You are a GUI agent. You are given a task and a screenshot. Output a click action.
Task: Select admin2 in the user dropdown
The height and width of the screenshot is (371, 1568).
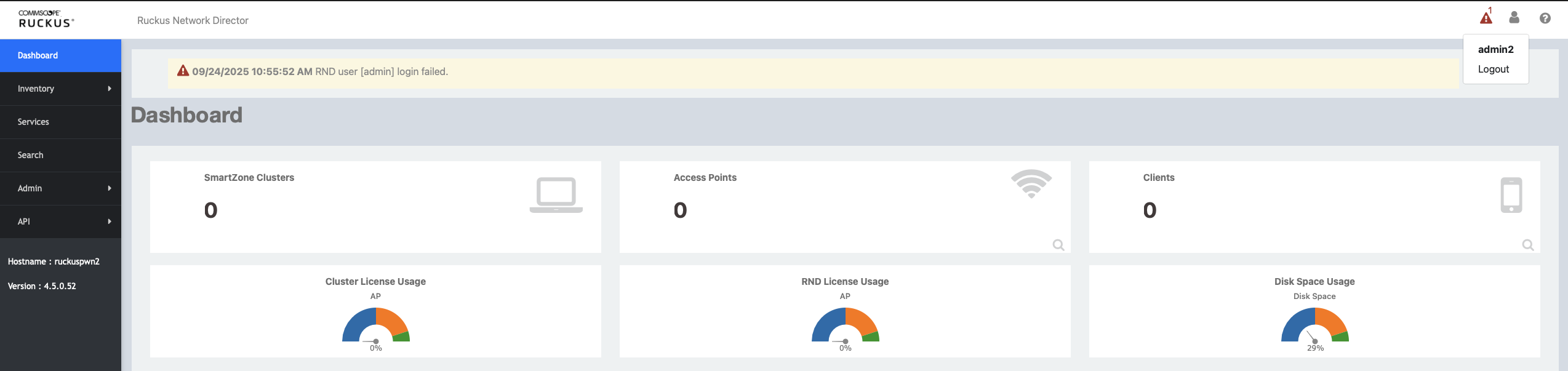(1495, 49)
